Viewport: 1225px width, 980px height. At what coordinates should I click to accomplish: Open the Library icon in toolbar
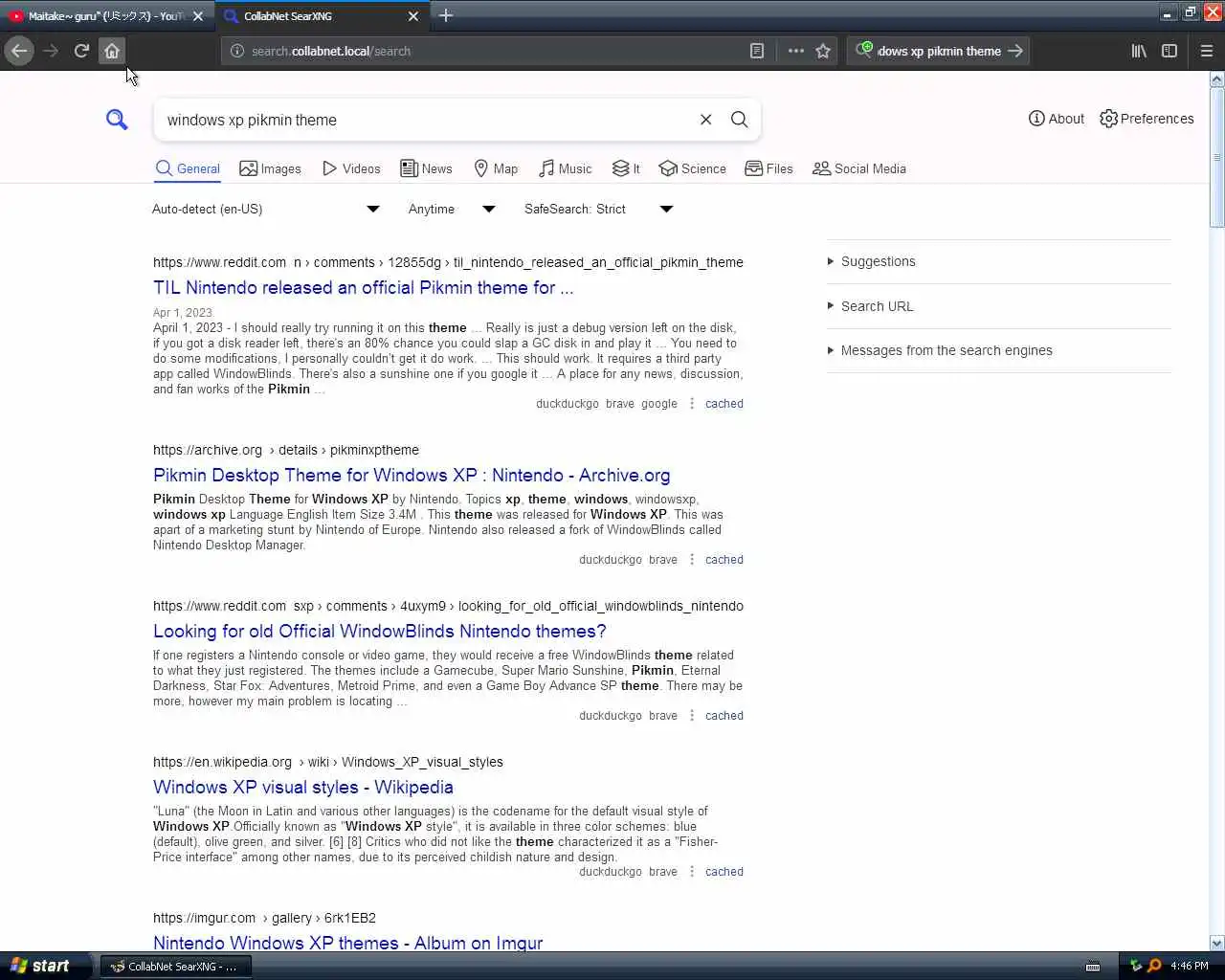1139,51
